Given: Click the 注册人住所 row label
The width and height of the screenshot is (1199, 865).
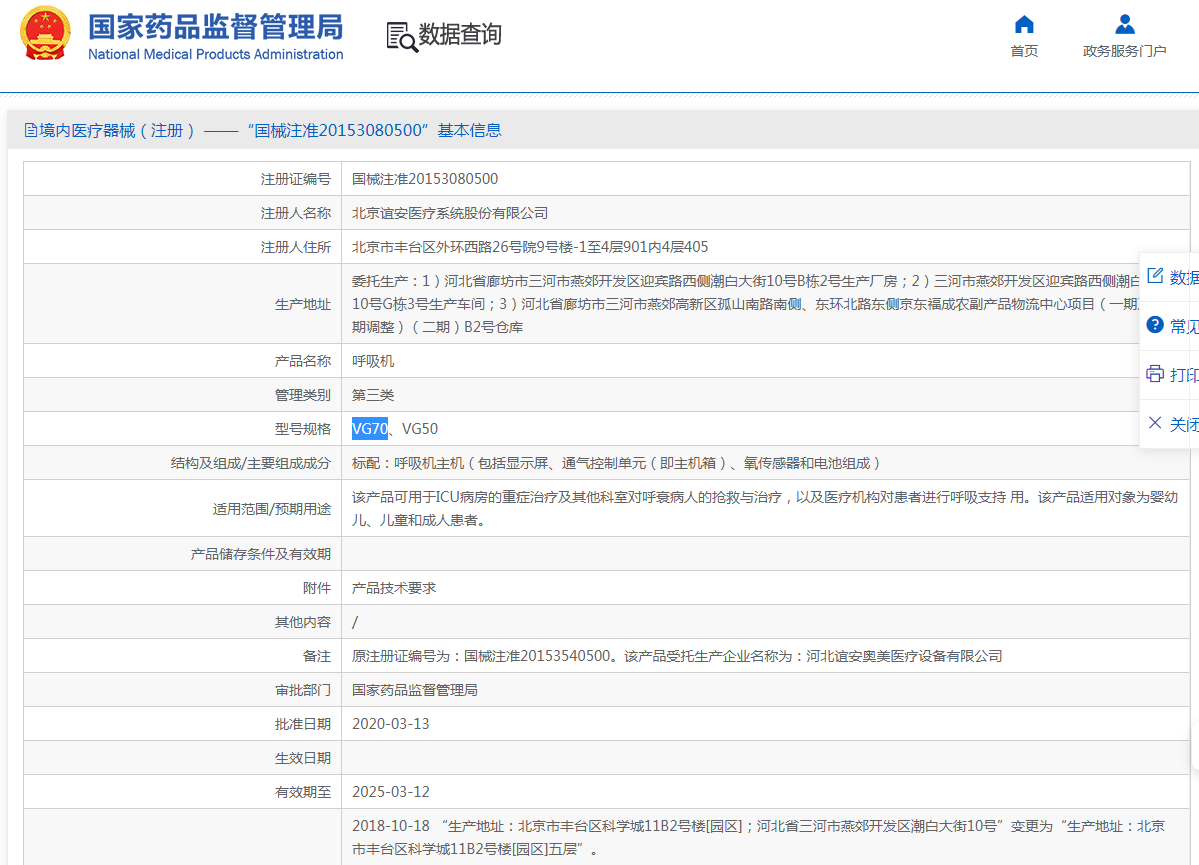Looking at the screenshot, I should (x=295, y=247).
